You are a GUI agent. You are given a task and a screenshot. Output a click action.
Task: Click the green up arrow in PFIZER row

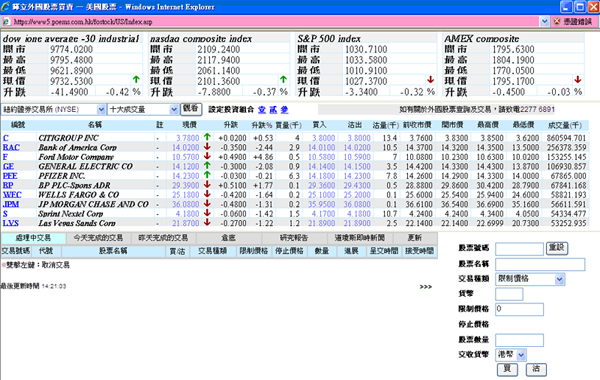(207, 175)
